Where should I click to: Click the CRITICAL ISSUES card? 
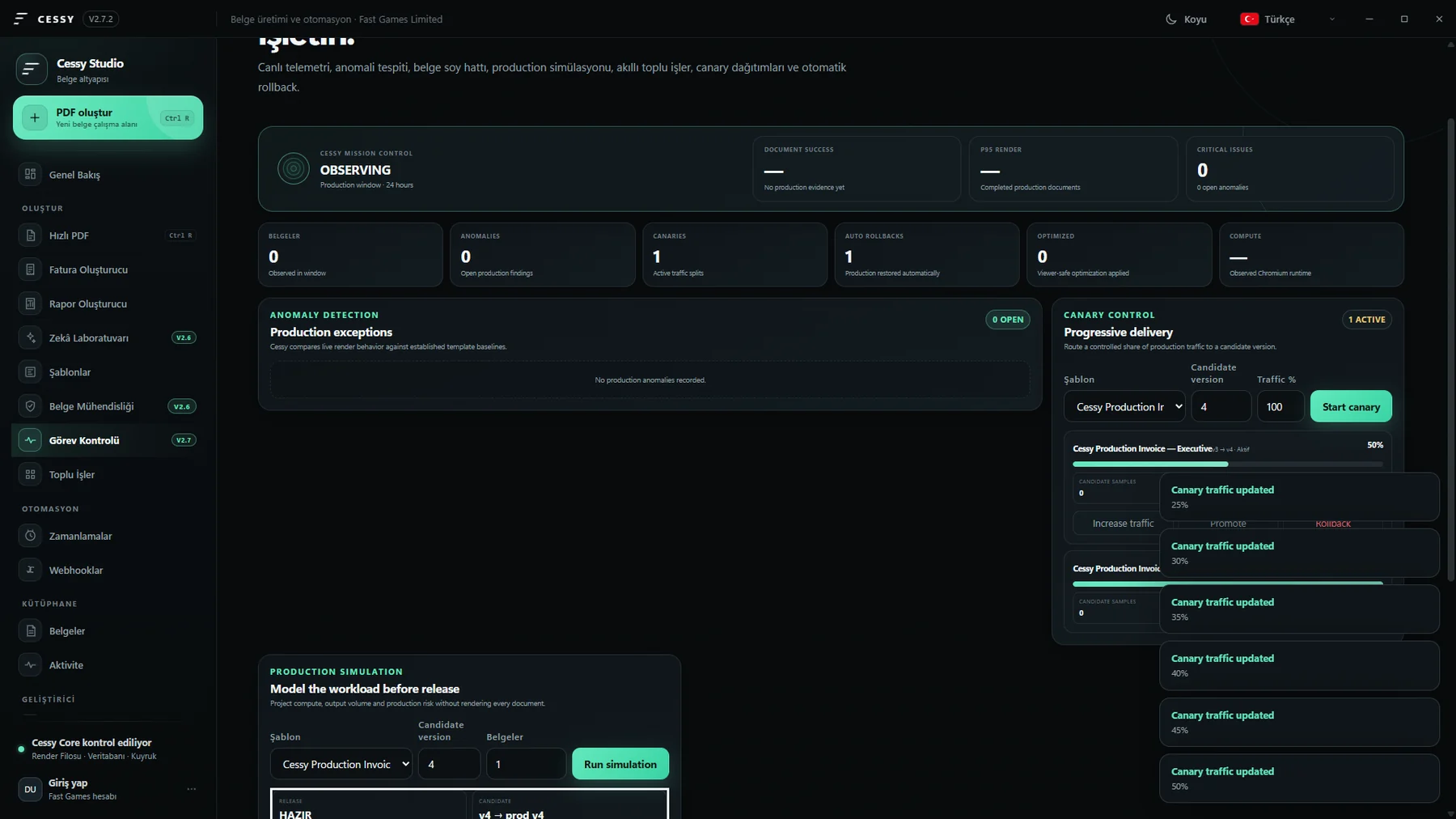click(1289, 168)
